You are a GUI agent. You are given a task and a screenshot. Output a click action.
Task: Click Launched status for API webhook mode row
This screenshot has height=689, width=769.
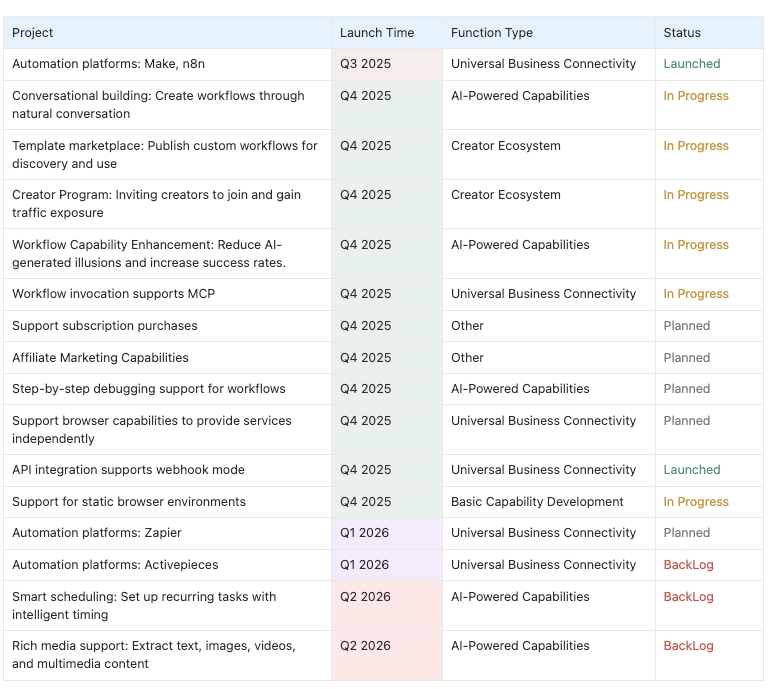(x=691, y=470)
